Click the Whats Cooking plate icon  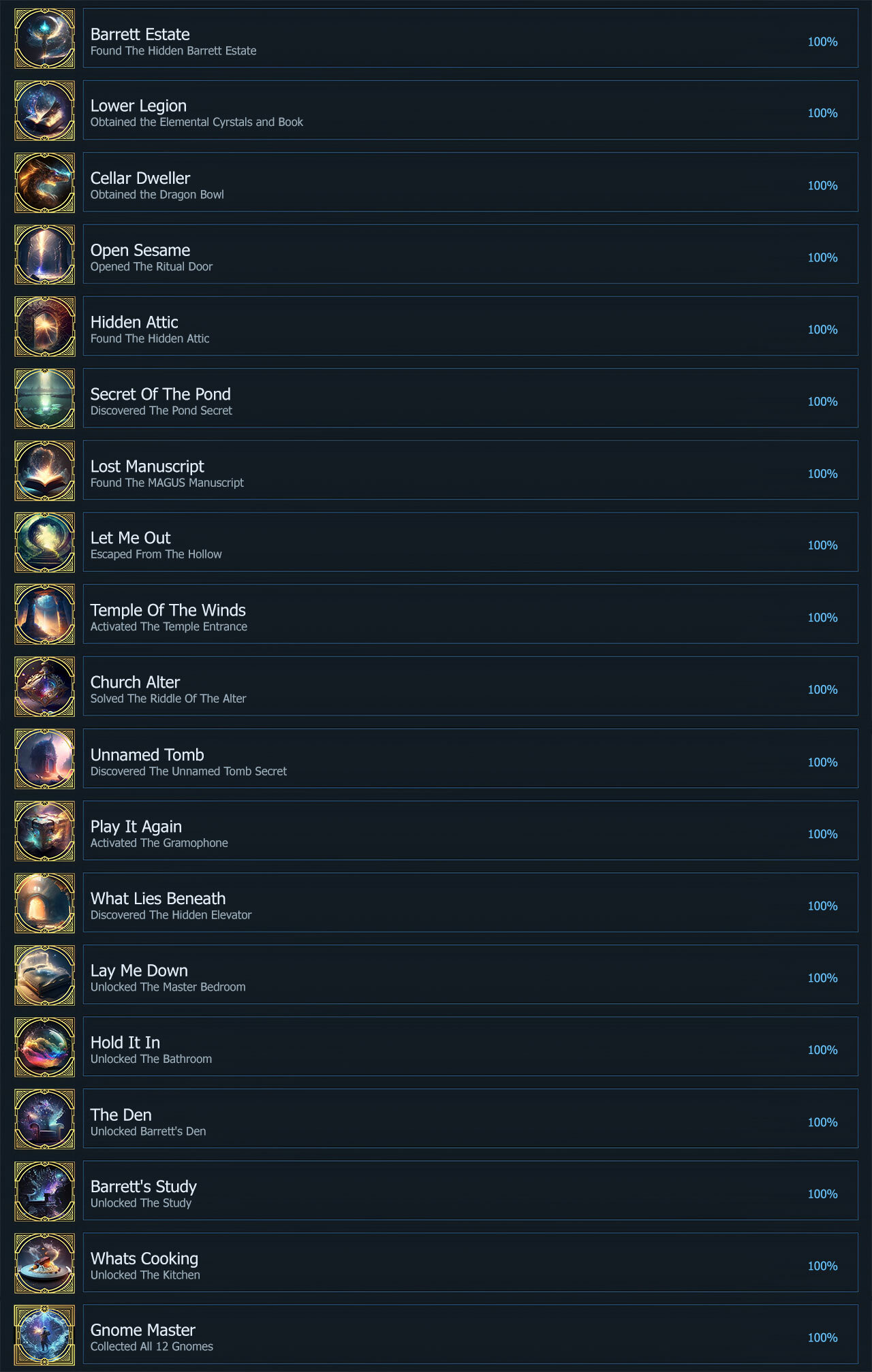(x=45, y=1263)
